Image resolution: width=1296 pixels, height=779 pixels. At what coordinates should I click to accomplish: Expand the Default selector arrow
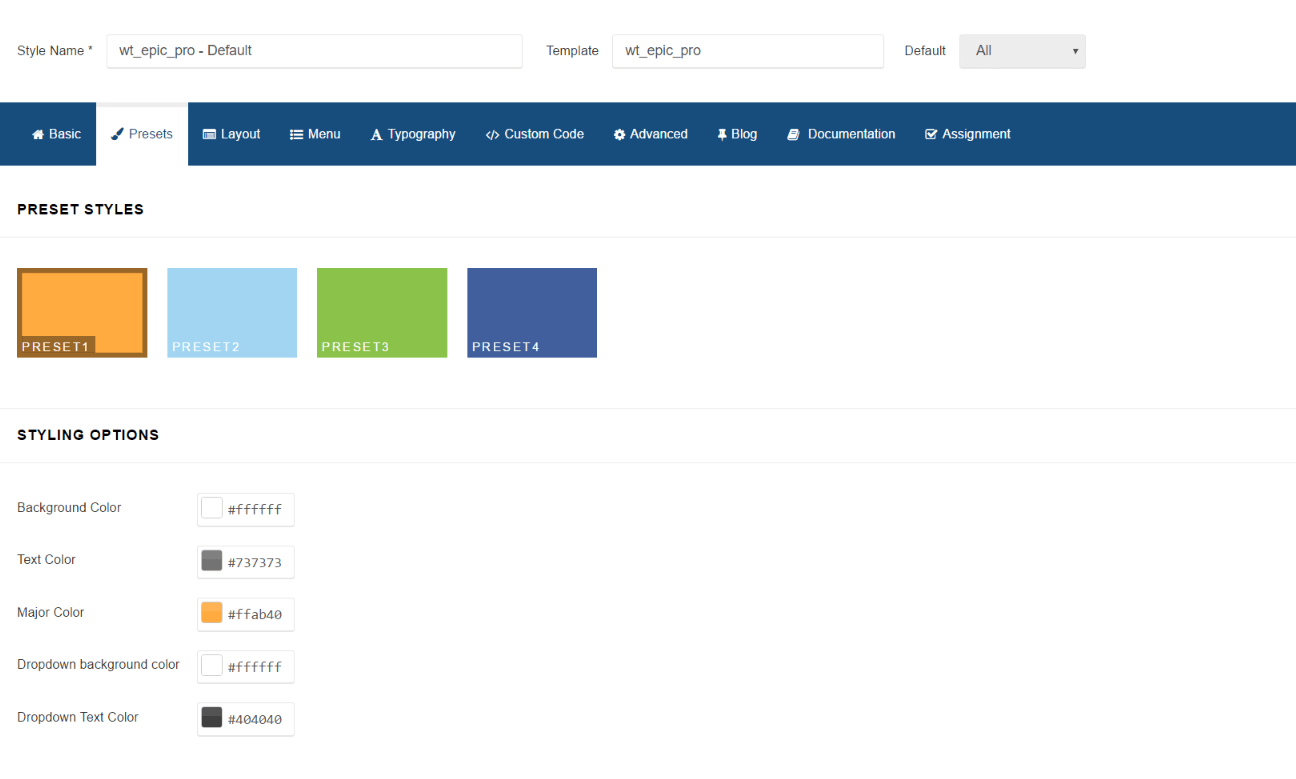(1076, 51)
